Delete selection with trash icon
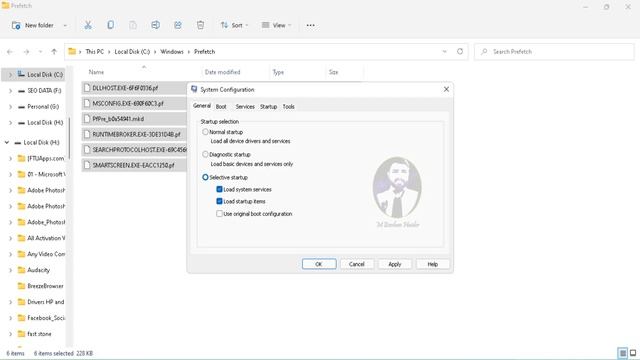This screenshot has width=640, height=360. [x=200, y=25]
